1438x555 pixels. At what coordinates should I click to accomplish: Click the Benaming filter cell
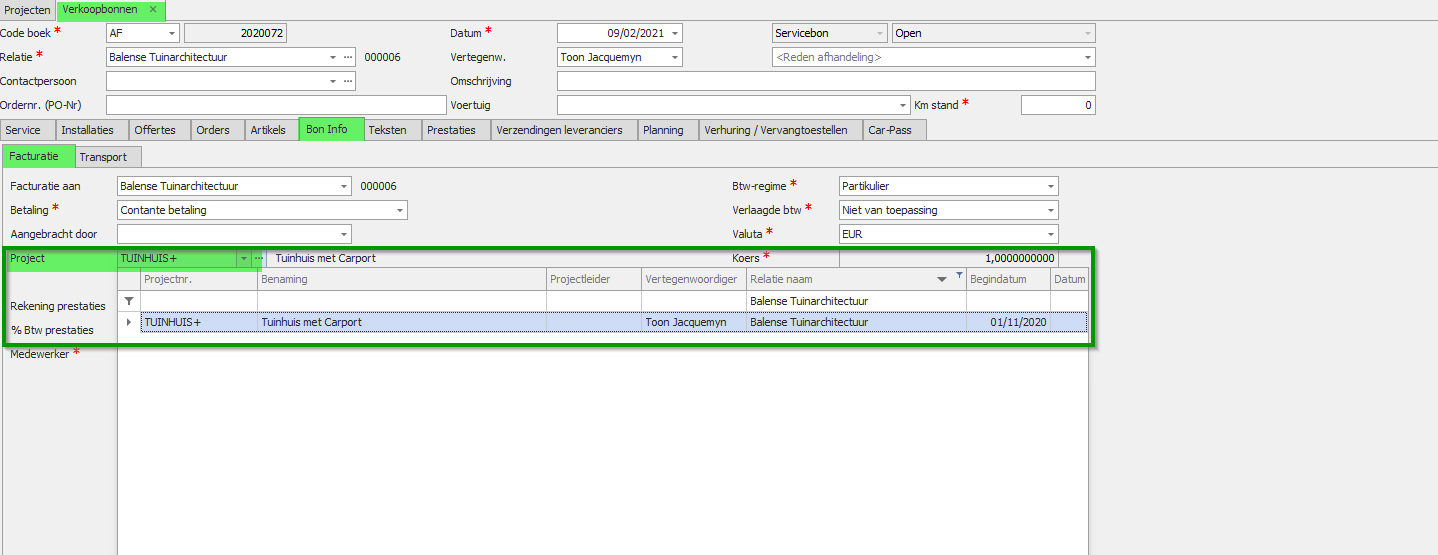(x=402, y=301)
